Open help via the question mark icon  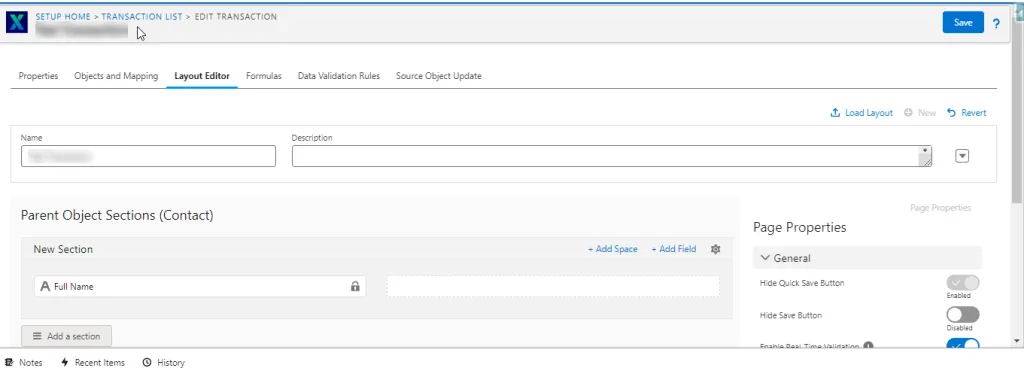pos(996,23)
